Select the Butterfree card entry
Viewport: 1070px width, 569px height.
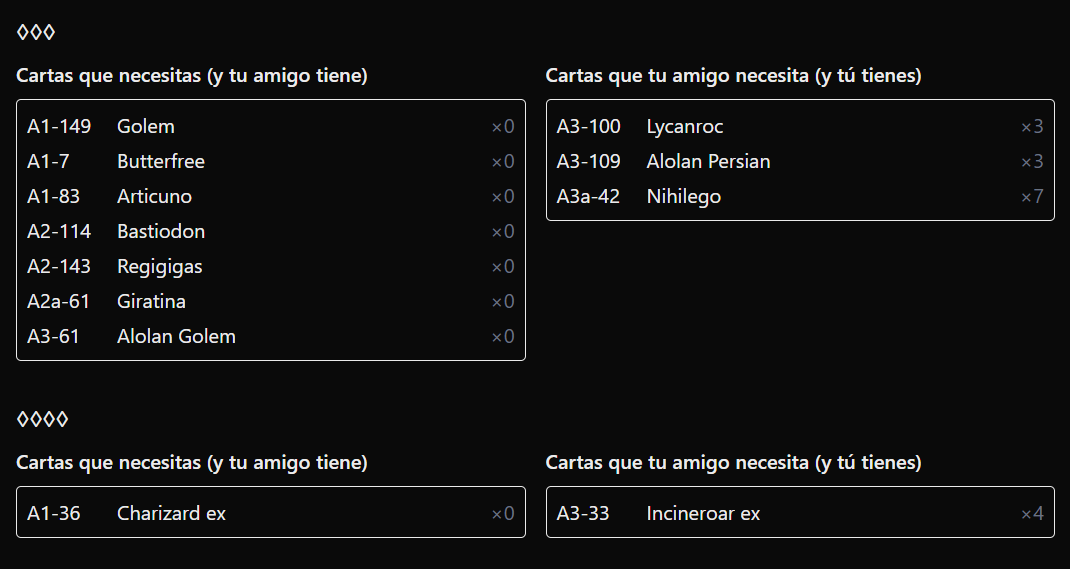(271, 162)
